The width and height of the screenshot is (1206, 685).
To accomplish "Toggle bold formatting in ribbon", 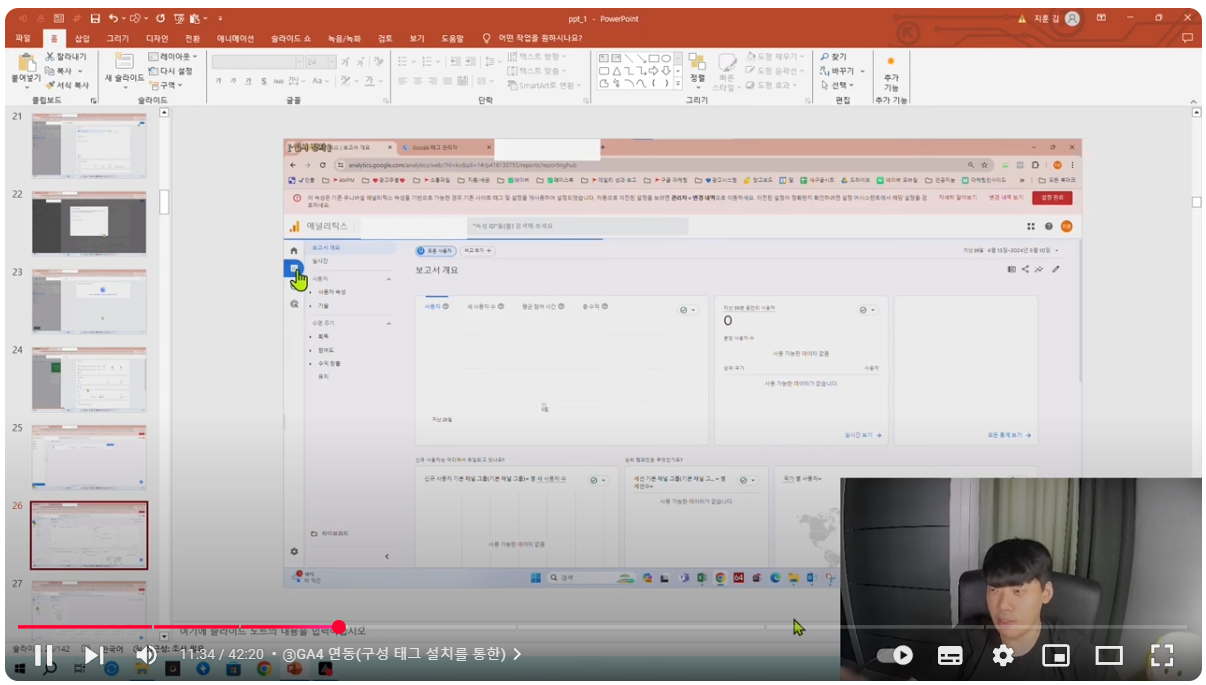I will click(x=219, y=81).
